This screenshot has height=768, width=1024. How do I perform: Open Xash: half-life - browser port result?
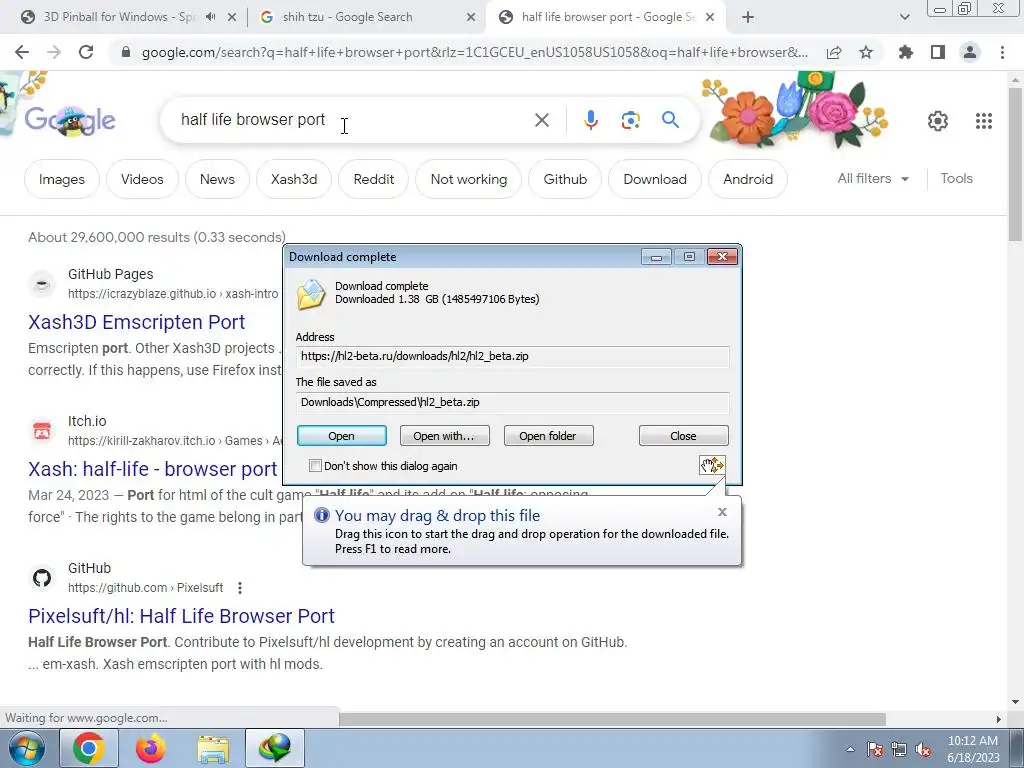click(153, 469)
